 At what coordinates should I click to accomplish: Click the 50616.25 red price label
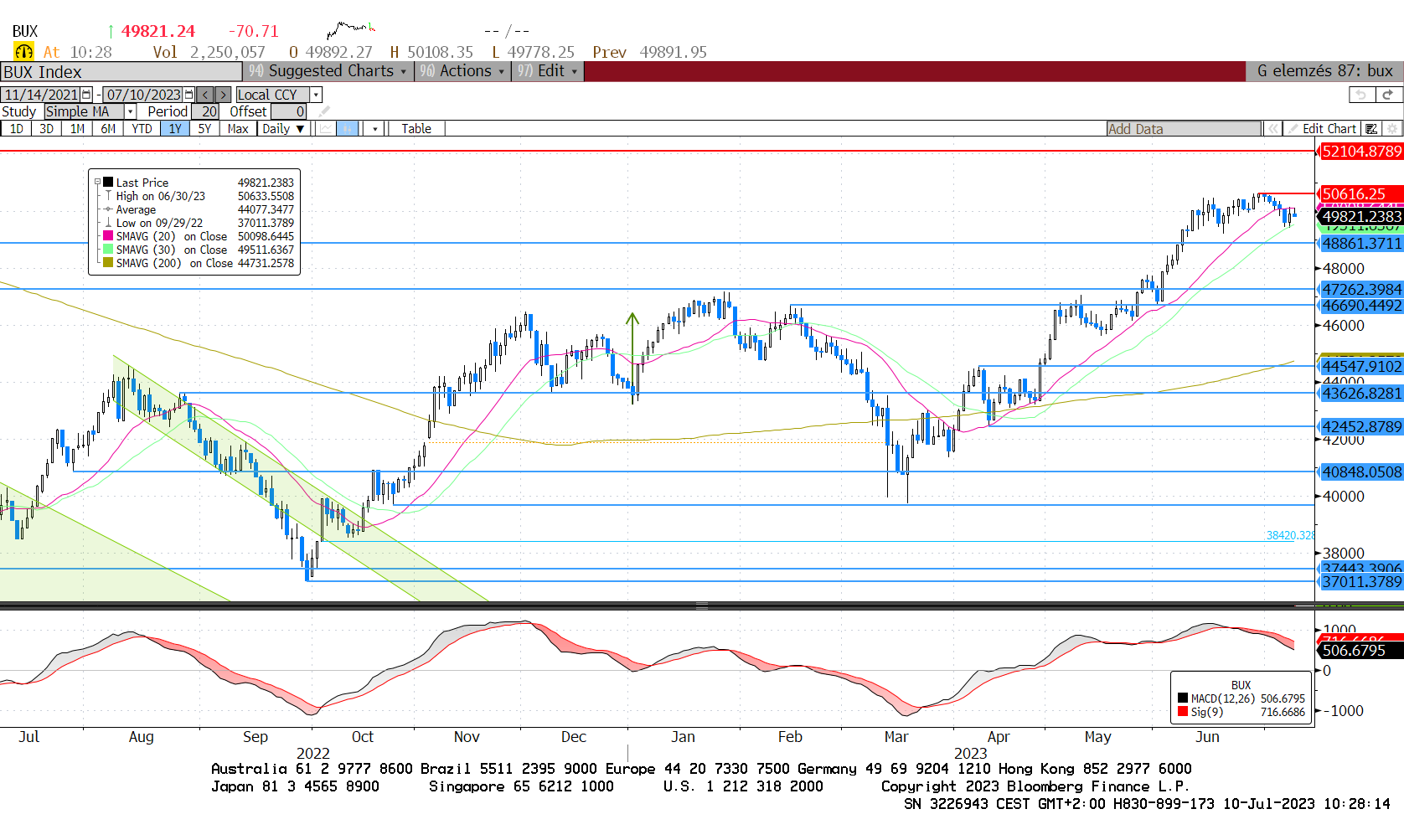(x=1360, y=193)
